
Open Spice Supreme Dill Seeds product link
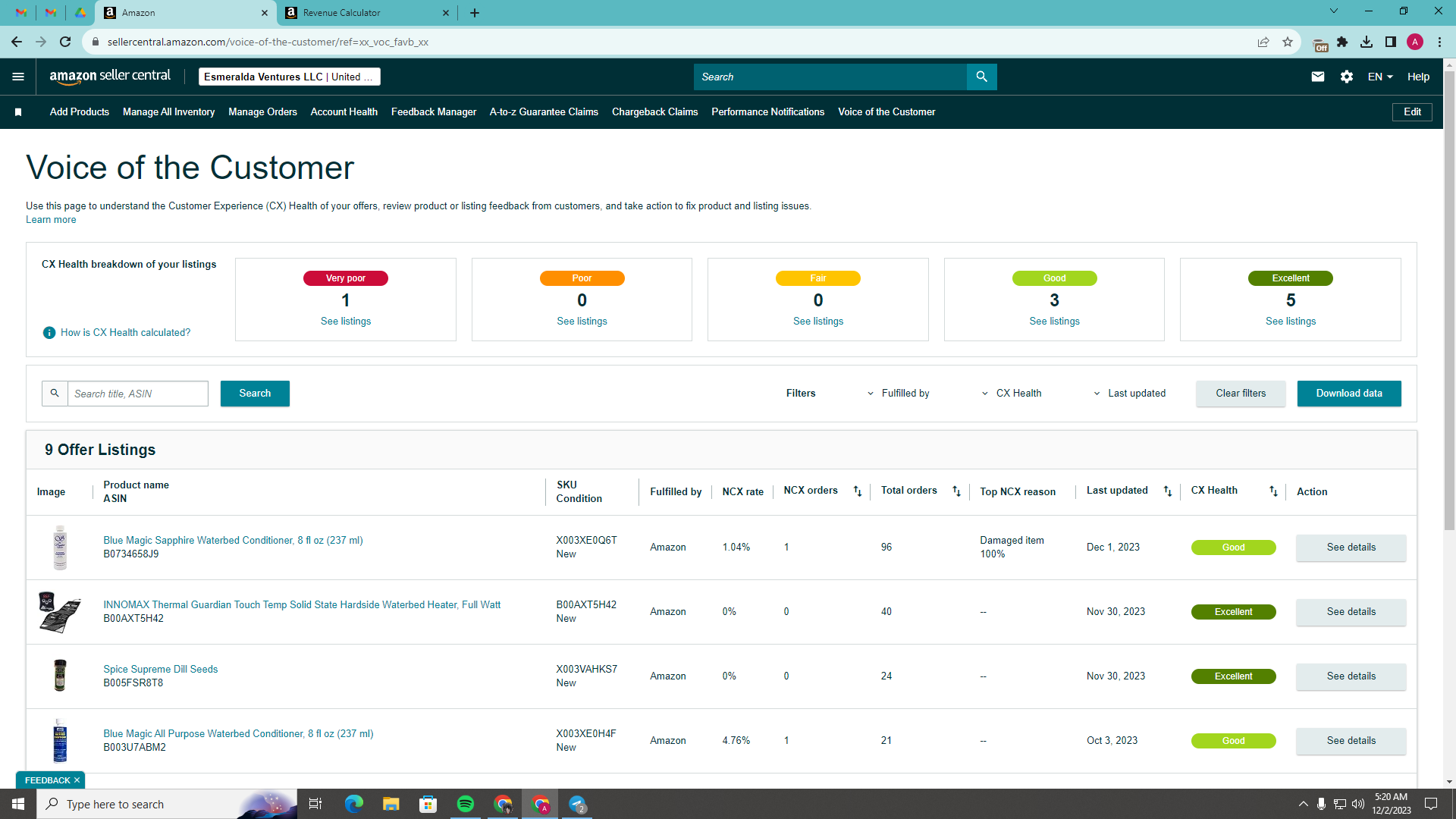pos(161,670)
